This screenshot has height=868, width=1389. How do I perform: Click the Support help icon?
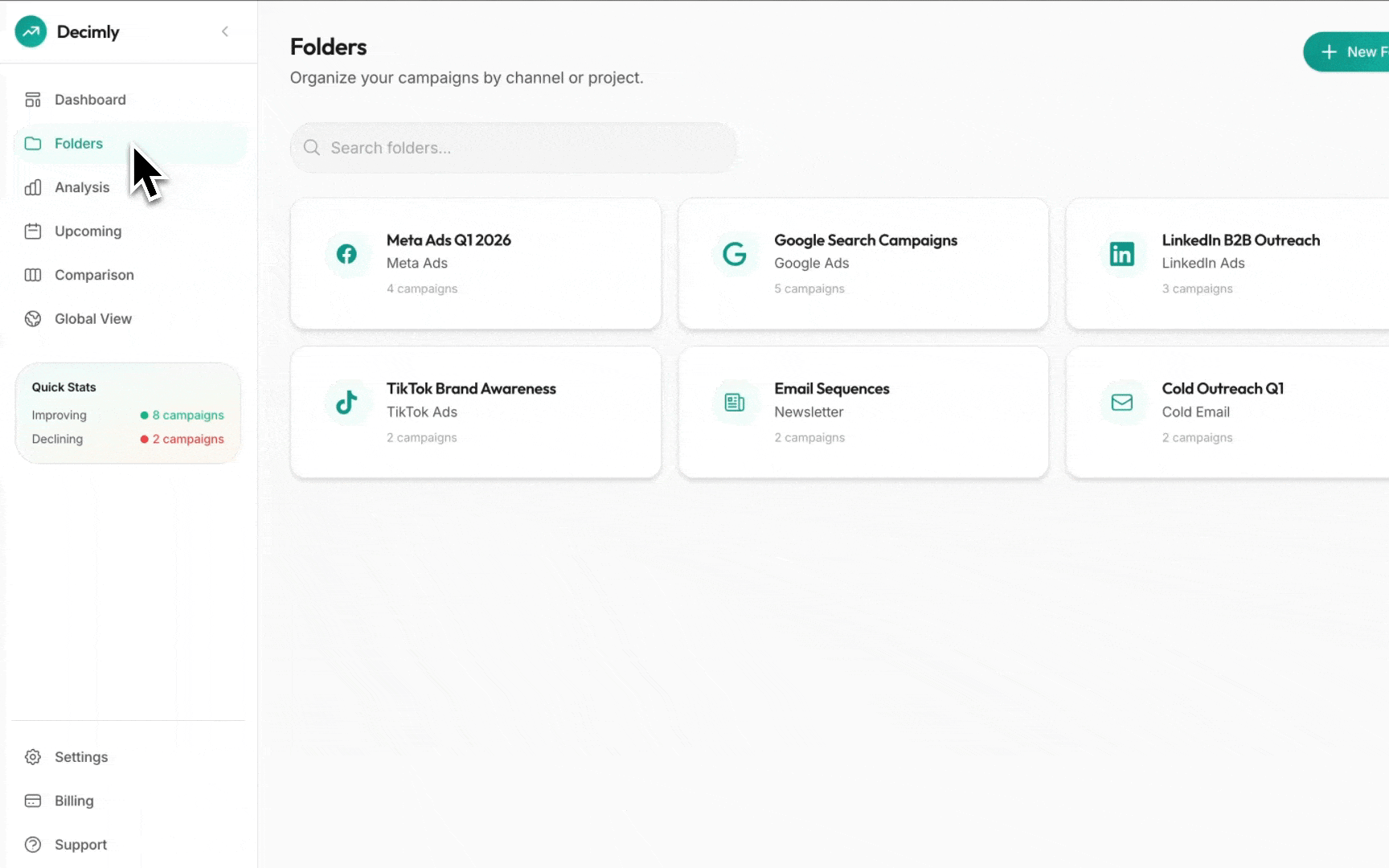tap(33, 845)
